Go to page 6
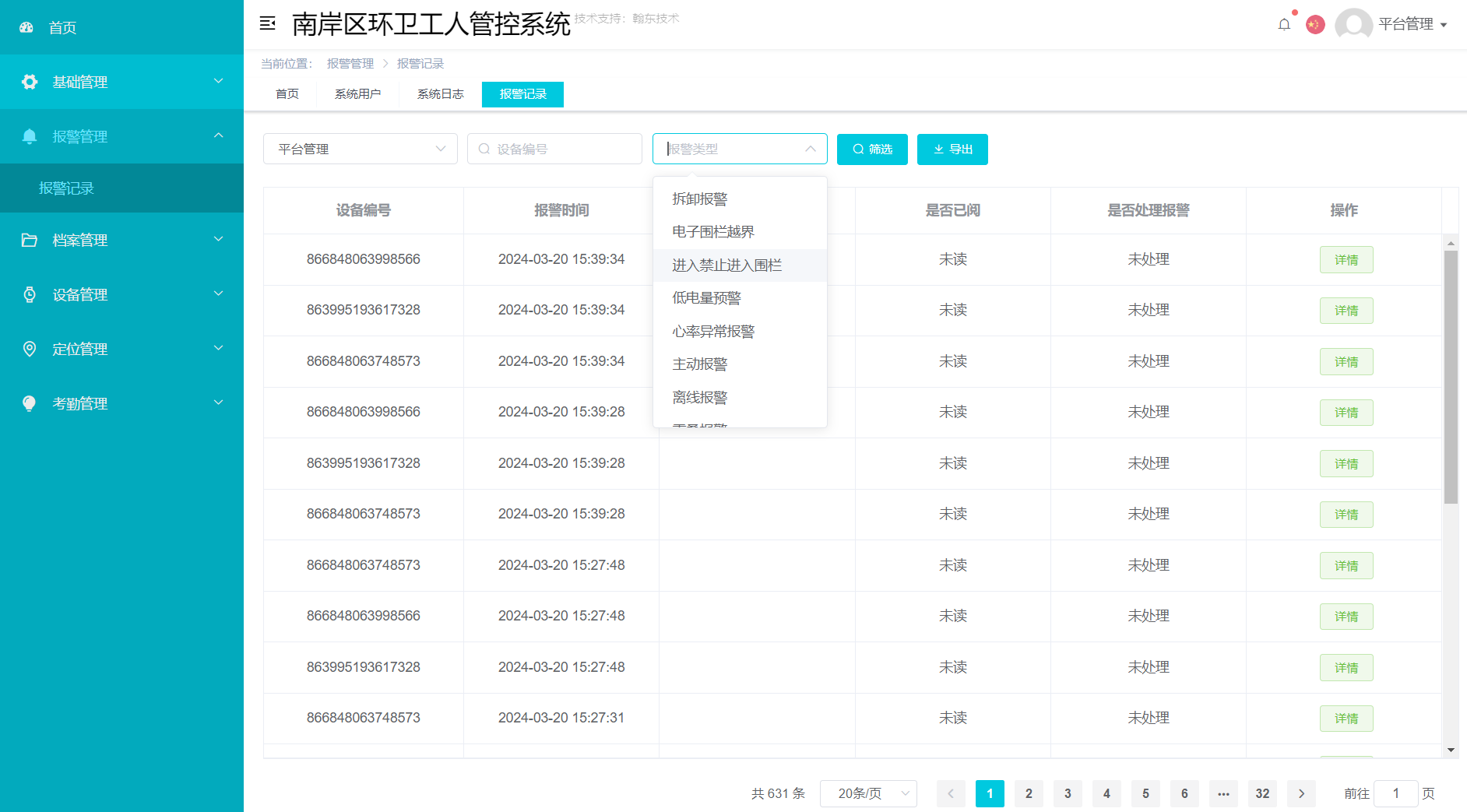Image resolution: width=1467 pixels, height=812 pixels. pyautogui.click(x=1184, y=793)
